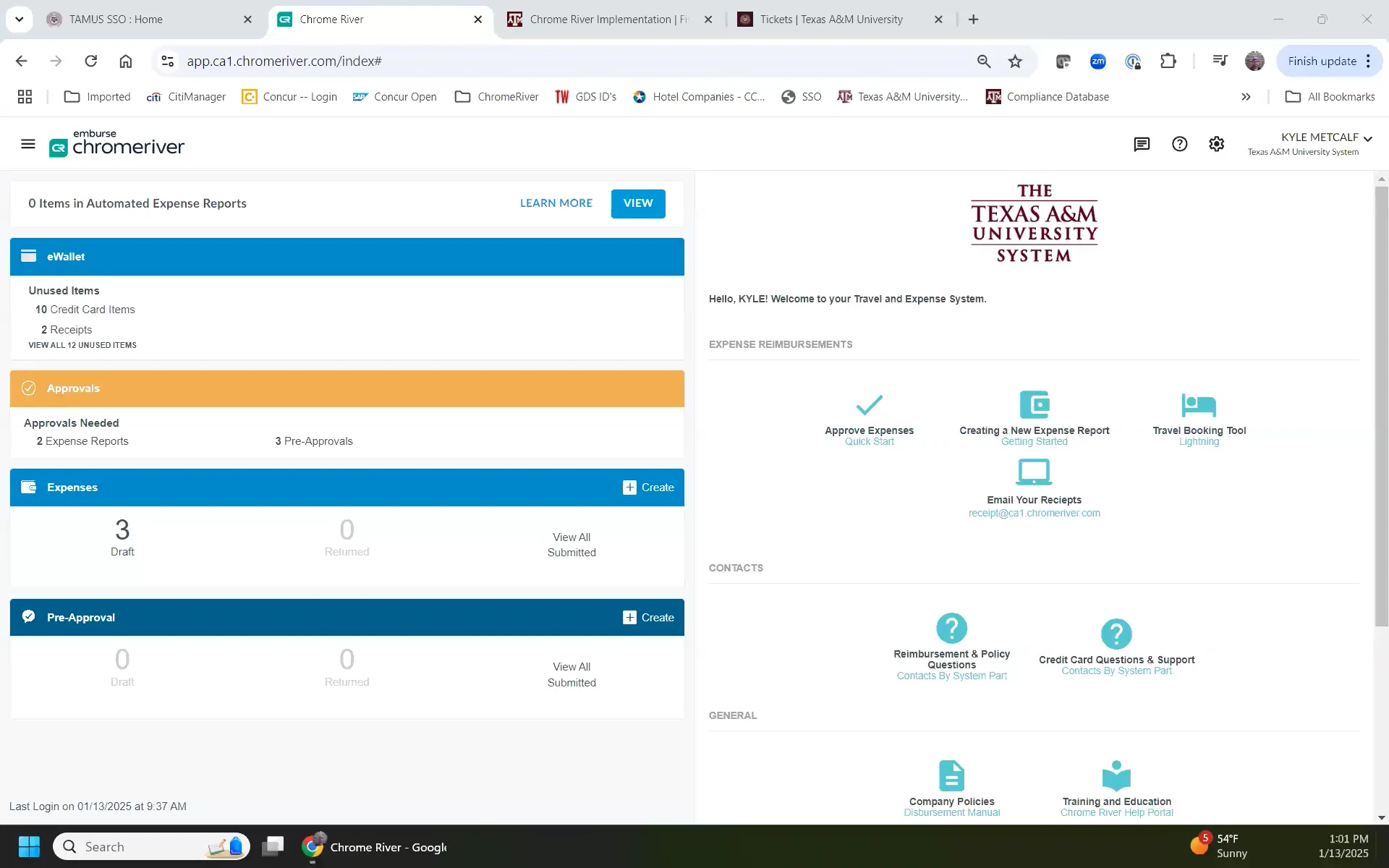This screenshot has height=868, width=1389.
Task: Open the settings gear icon
Action: [x=1217, y=145]
